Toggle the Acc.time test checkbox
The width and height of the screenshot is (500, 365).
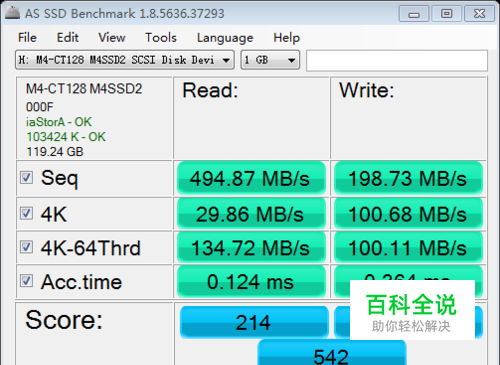pos(26,281)
